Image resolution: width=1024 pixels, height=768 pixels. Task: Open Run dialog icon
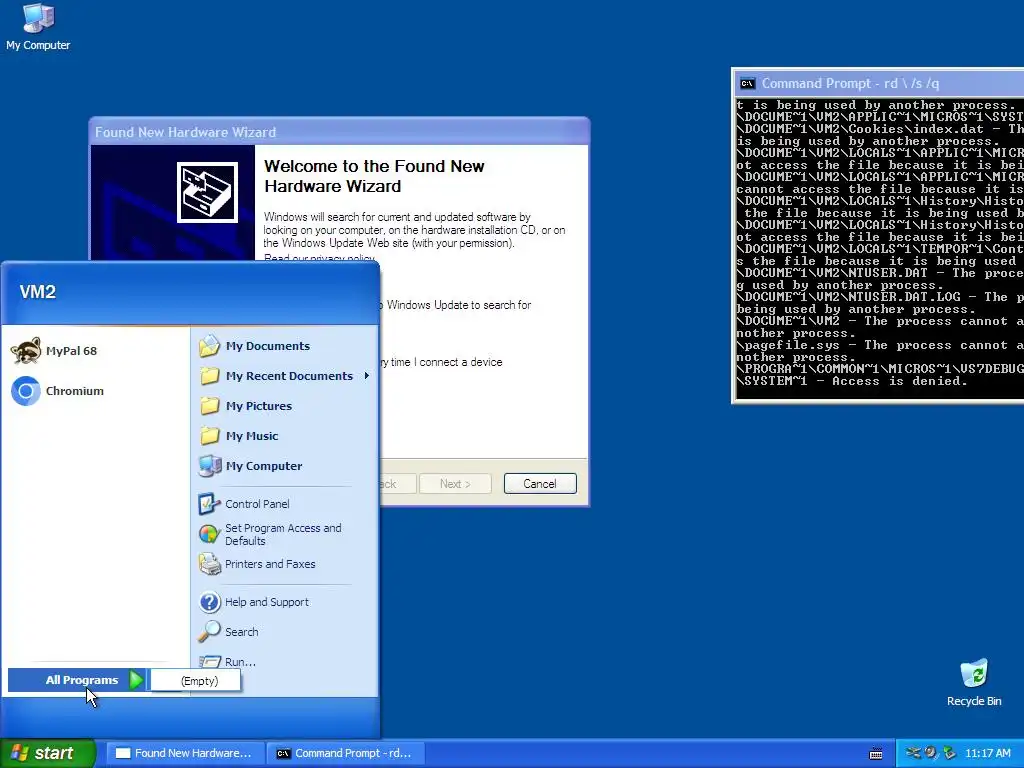(210, 661)
